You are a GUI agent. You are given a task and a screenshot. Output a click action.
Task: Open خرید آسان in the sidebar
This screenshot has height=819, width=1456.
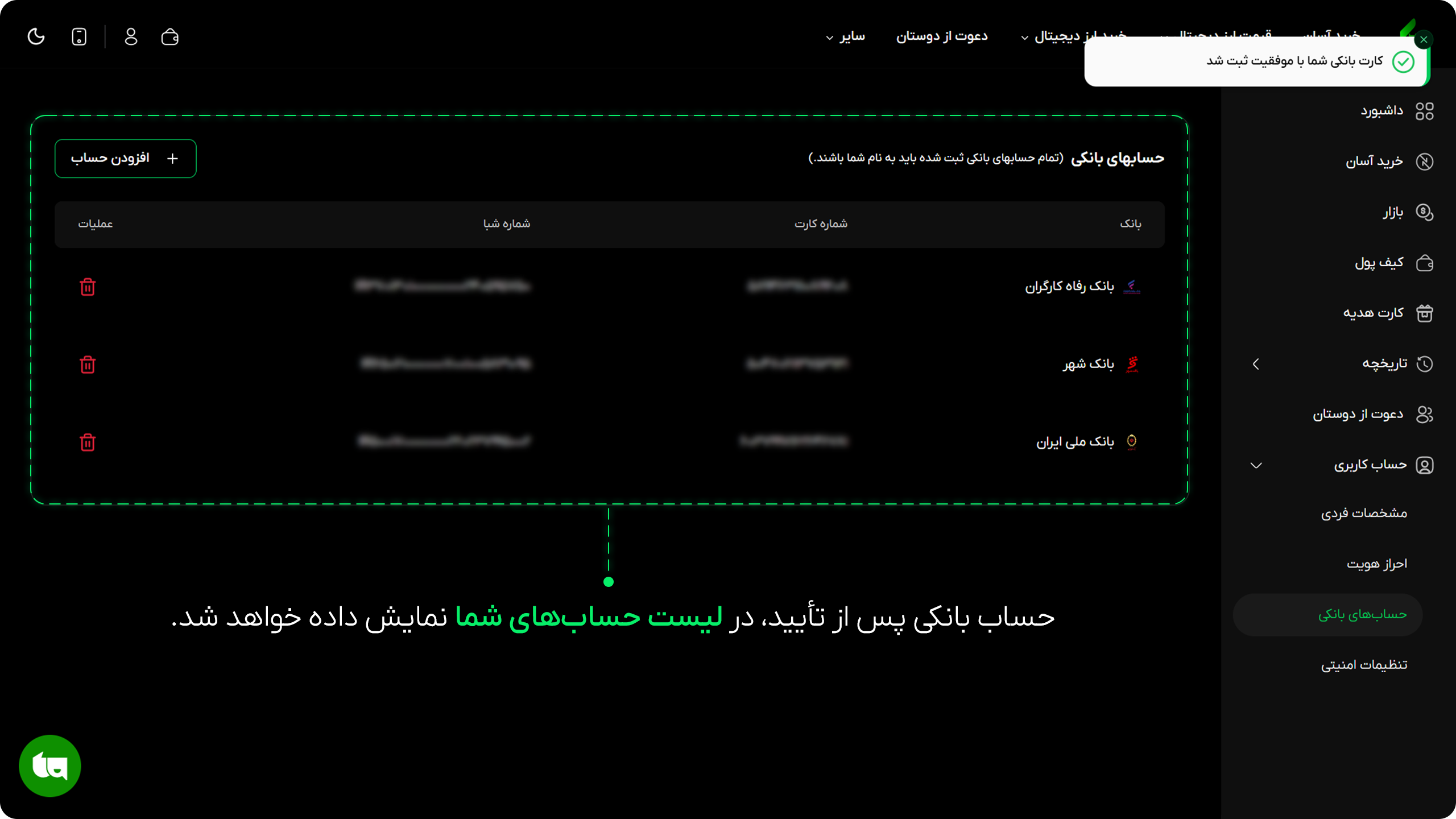(x=1374, y=162)
